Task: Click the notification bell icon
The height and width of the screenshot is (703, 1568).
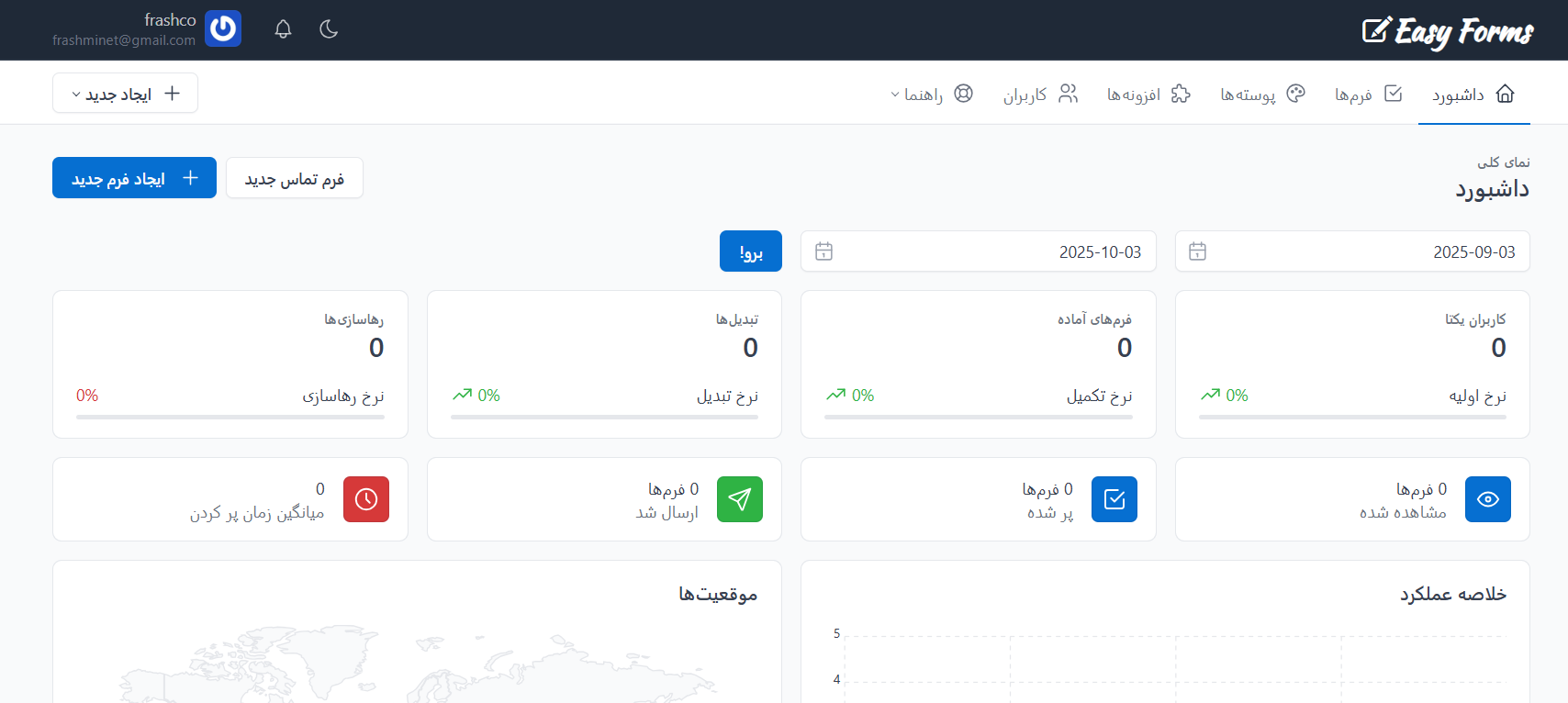Action: coord(283,29)
